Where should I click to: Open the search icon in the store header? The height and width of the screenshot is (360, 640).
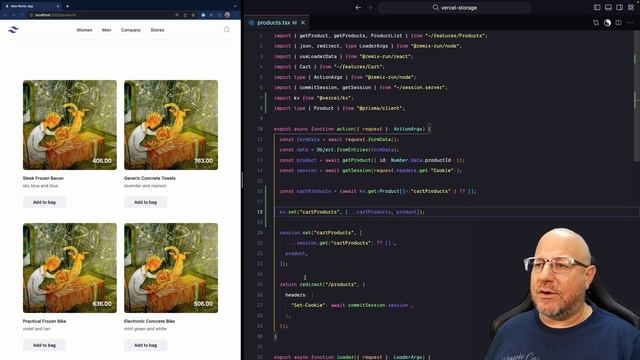(x=227, y=30)
